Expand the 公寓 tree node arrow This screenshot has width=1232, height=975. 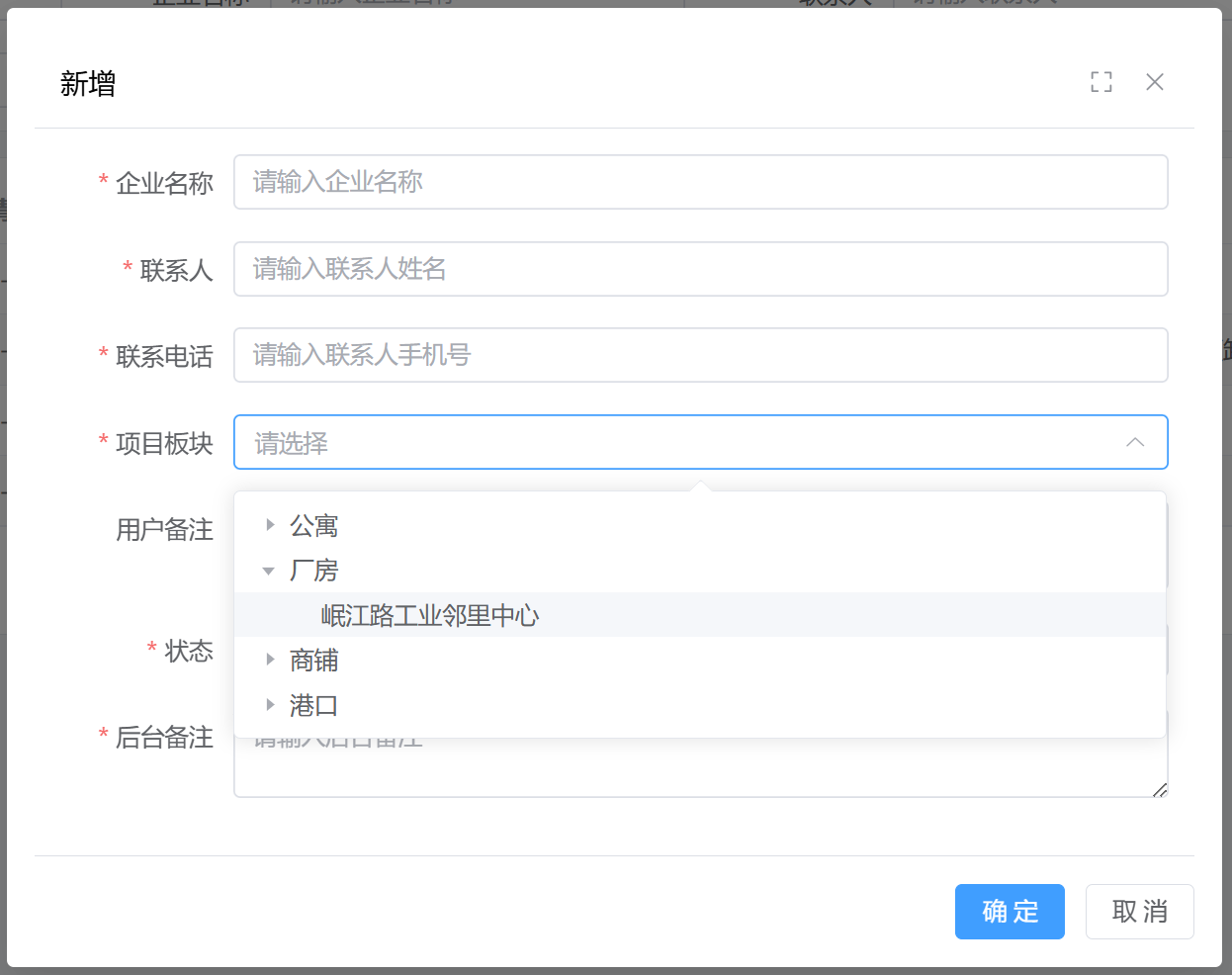click(x=269, y=525)
